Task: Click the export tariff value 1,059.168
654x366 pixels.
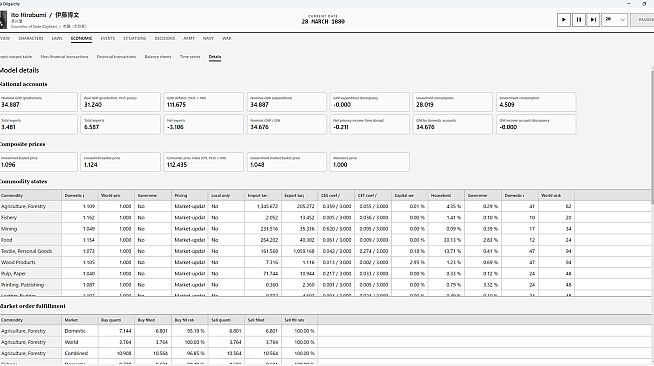Action: 304,251
